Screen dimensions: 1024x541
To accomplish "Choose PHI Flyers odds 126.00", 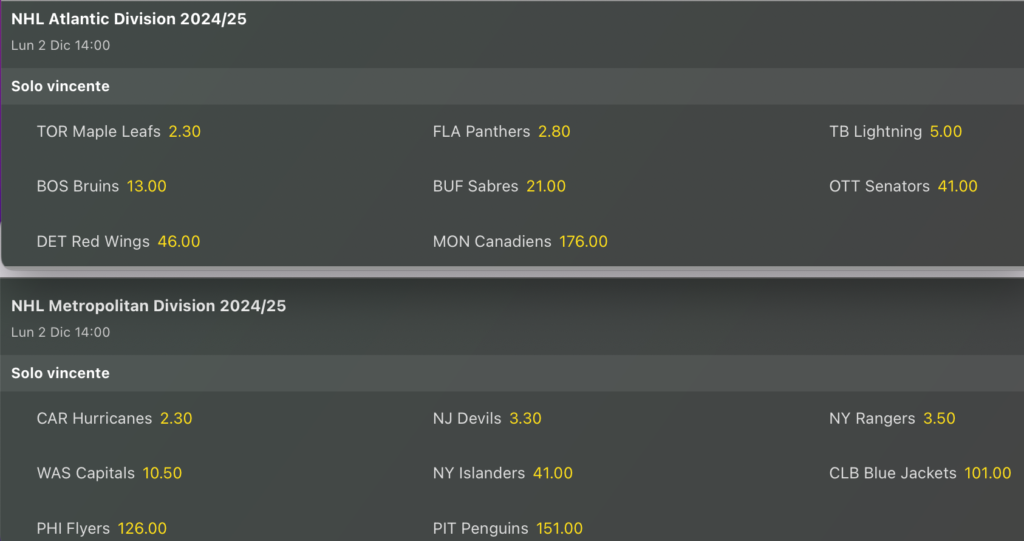I will tap(142, 529).
